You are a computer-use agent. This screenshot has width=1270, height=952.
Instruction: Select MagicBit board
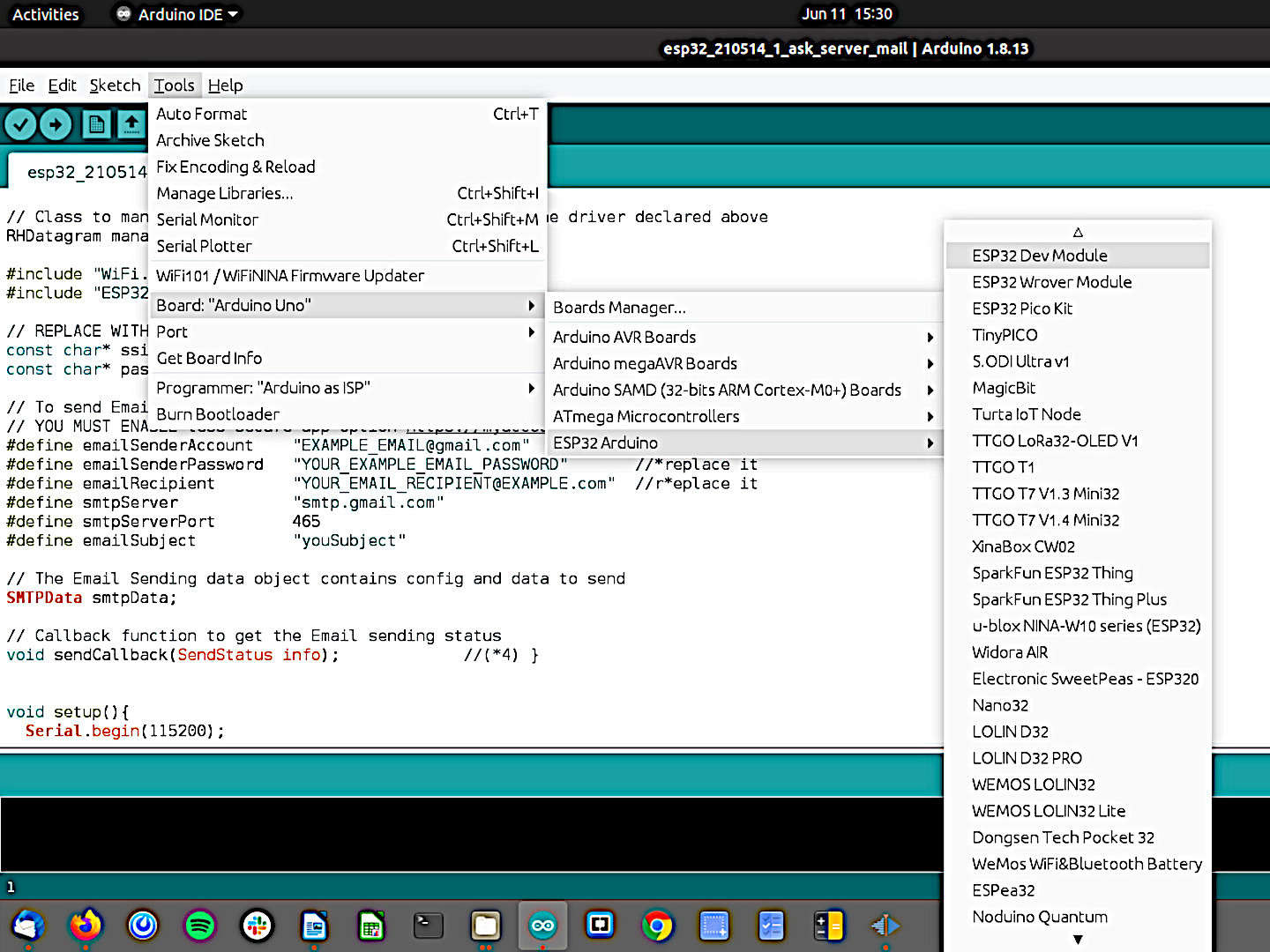1078,388
